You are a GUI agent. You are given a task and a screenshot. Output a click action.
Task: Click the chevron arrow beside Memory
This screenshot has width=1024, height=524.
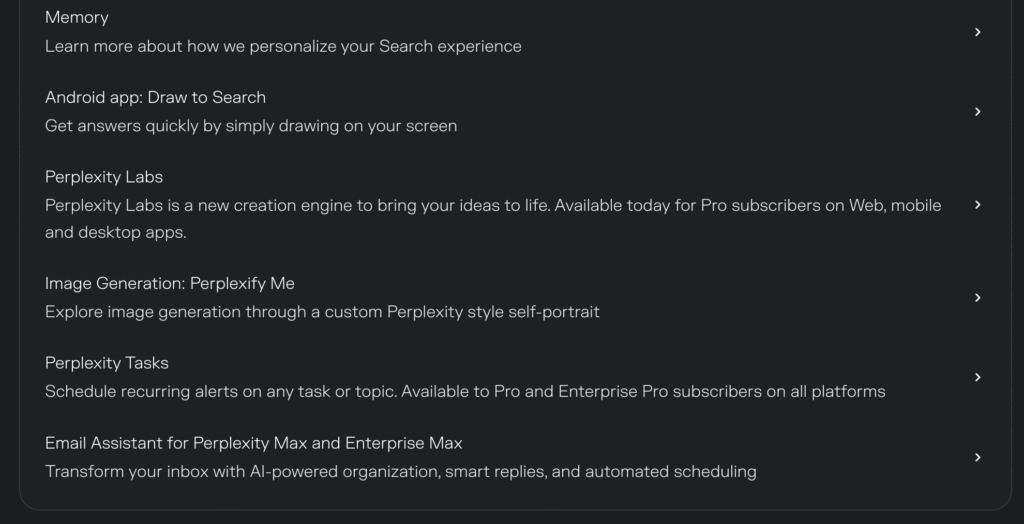[978, 32]
